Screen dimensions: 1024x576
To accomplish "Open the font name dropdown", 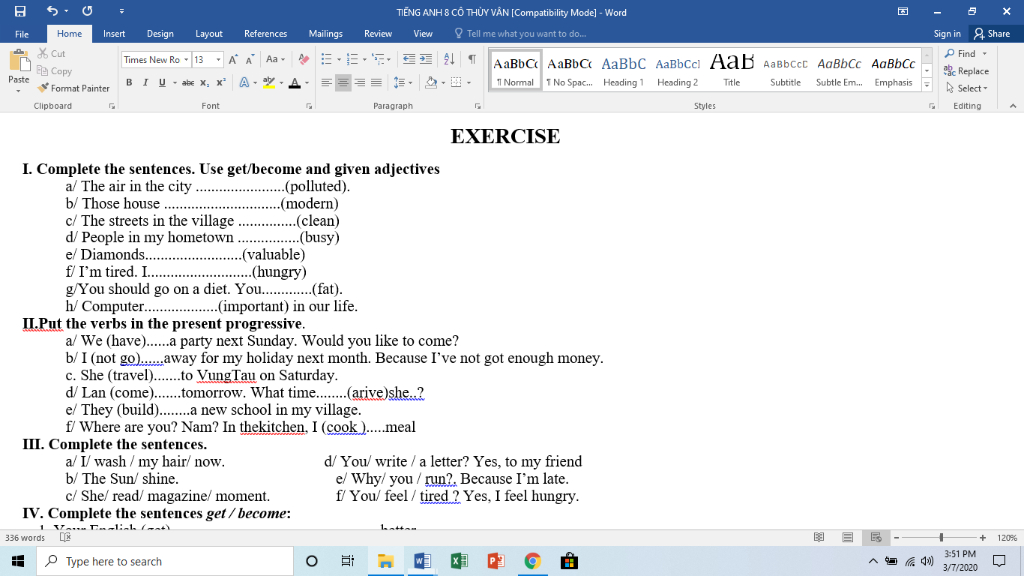I will click(186, 59).
